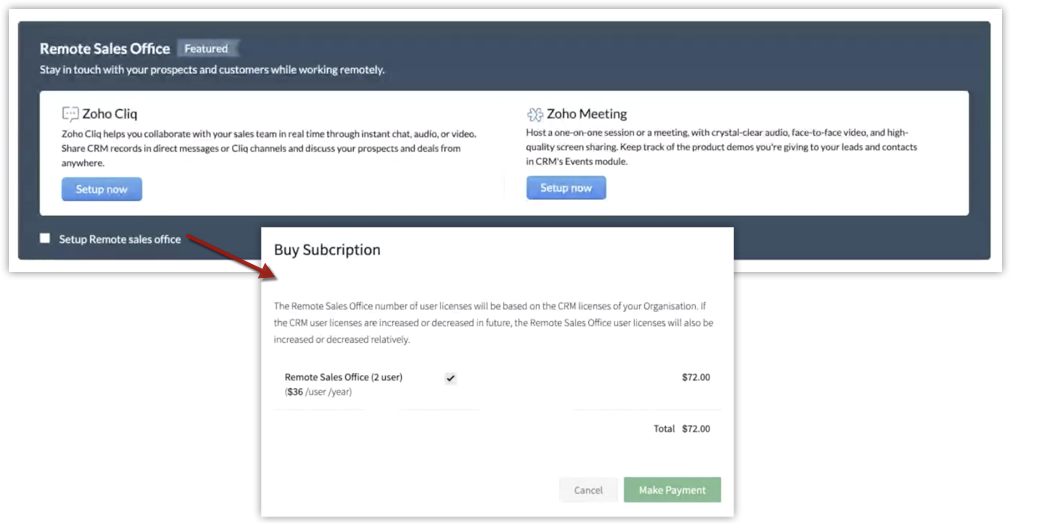
Task: Click the 'Stay in touch with your prospects' subtitle
Action: pyautogui.click(x=212, y=70)
